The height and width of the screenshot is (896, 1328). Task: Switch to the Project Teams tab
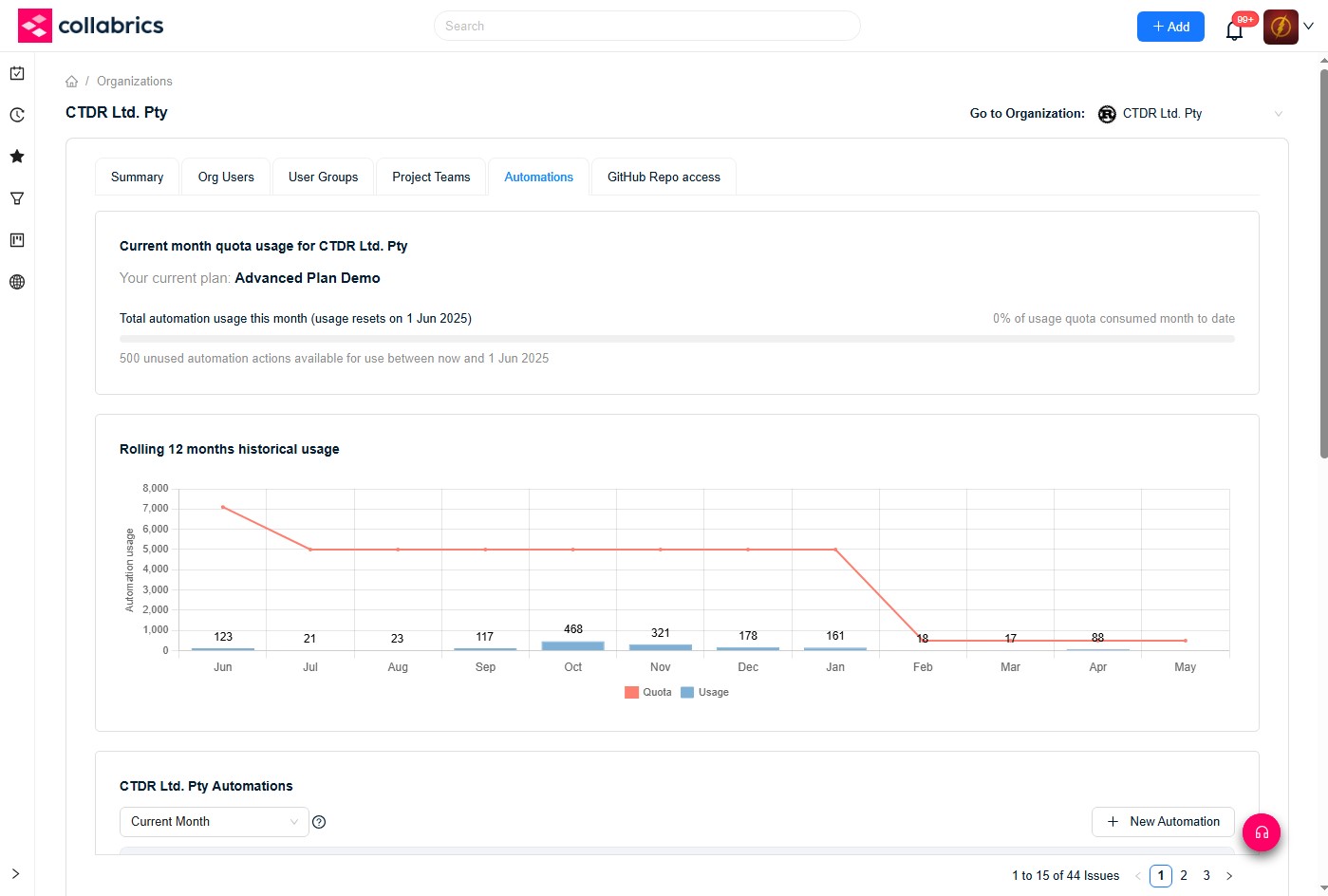431,177
